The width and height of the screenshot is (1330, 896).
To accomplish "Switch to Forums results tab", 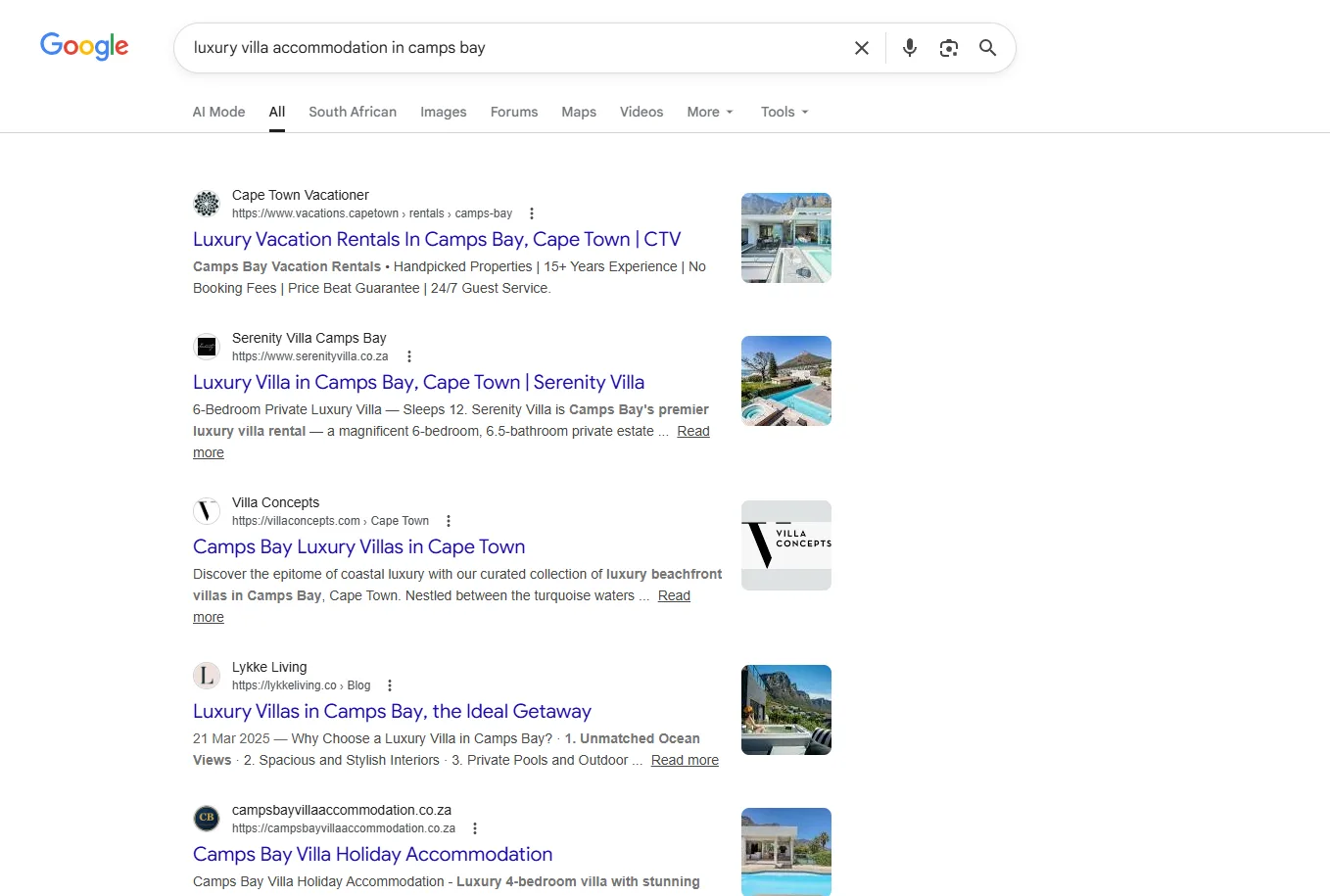I will click(x=514, y=112).
